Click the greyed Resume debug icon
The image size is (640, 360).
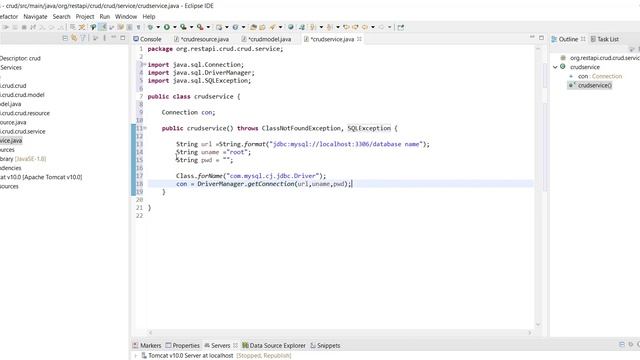(6, 27)
